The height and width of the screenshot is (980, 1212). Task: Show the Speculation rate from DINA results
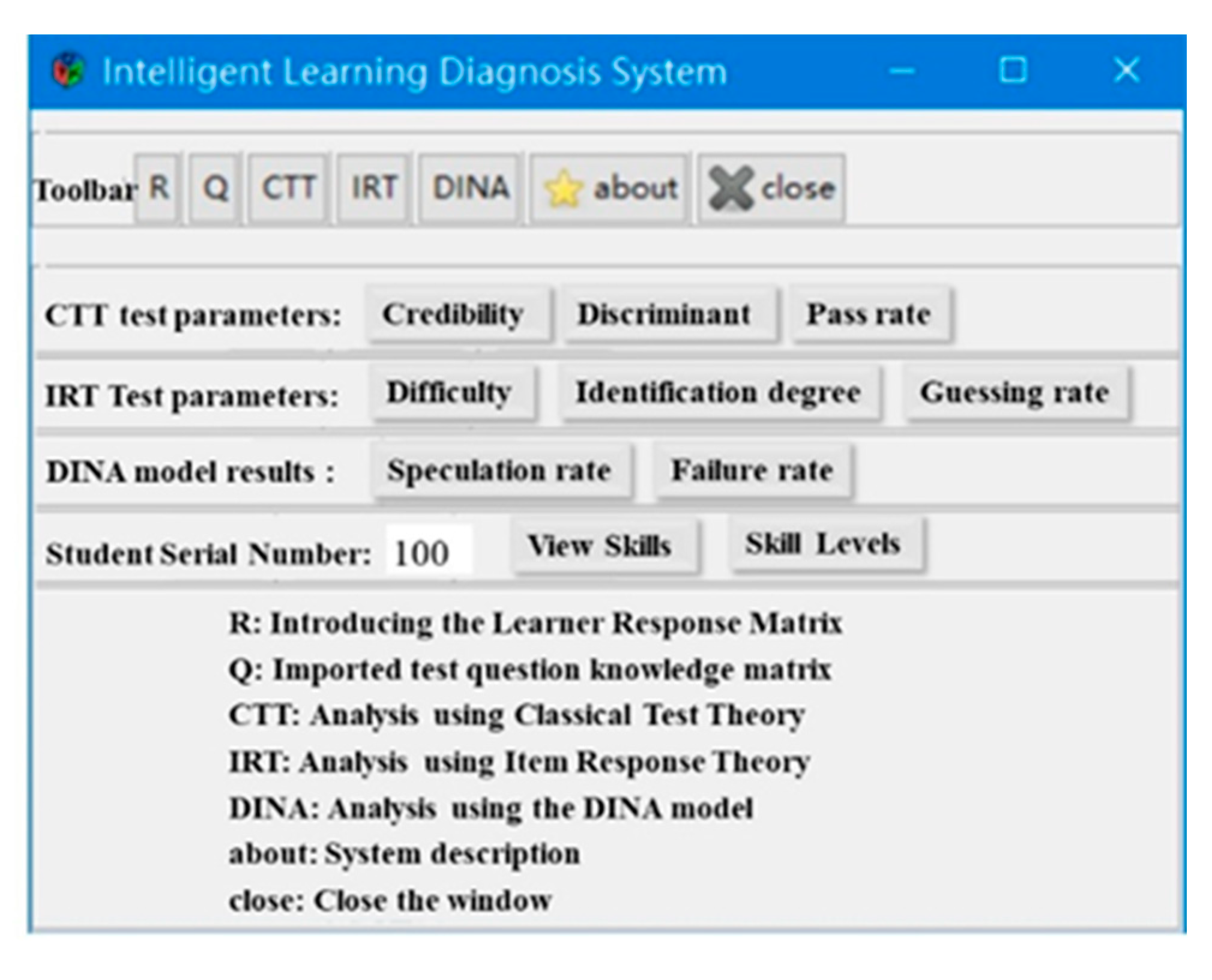tap(500, 472)
